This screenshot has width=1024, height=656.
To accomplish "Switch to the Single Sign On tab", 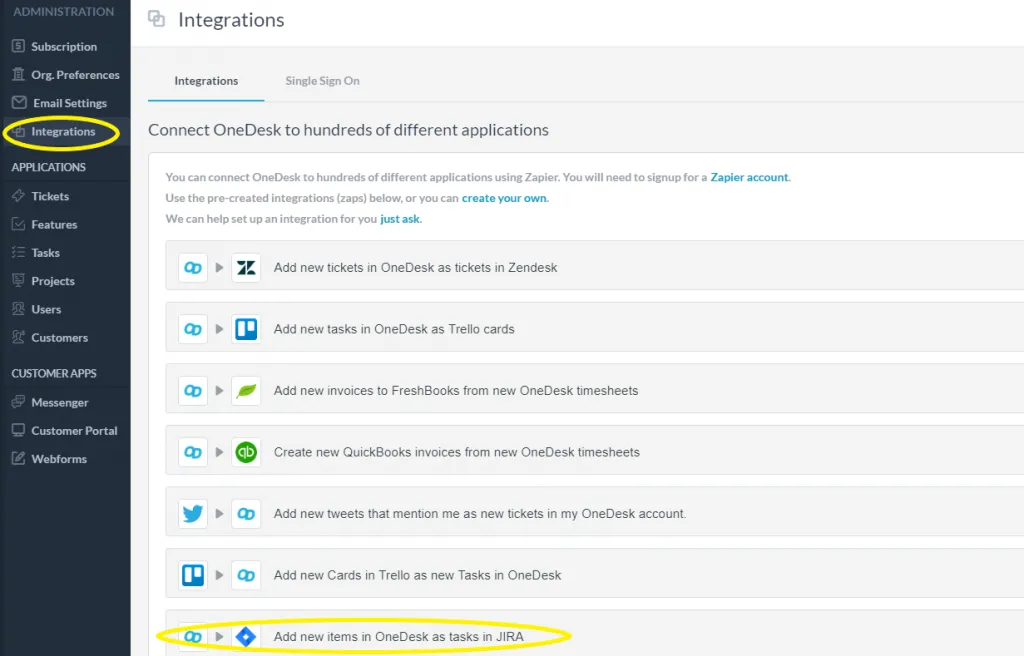I will pos(322,81).
